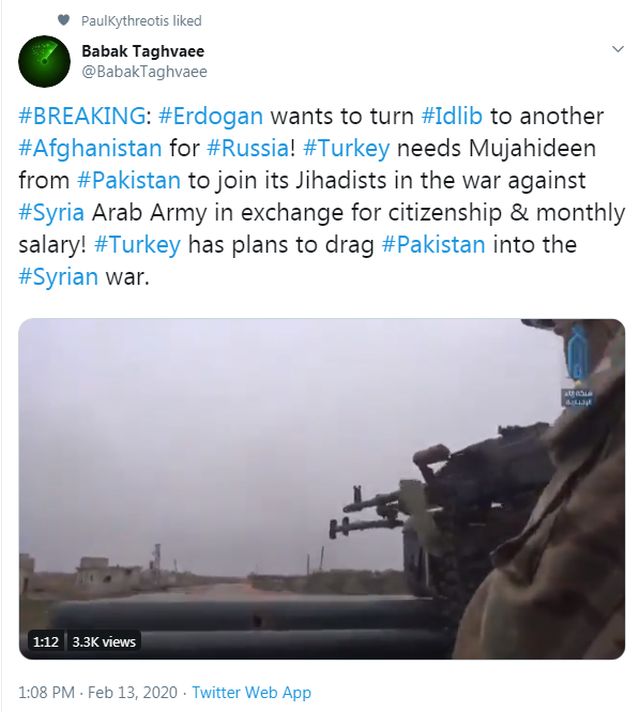Open the @BabakTaghvaee handle
Screen dimensions: 640x712
click(x=144, y=72)
